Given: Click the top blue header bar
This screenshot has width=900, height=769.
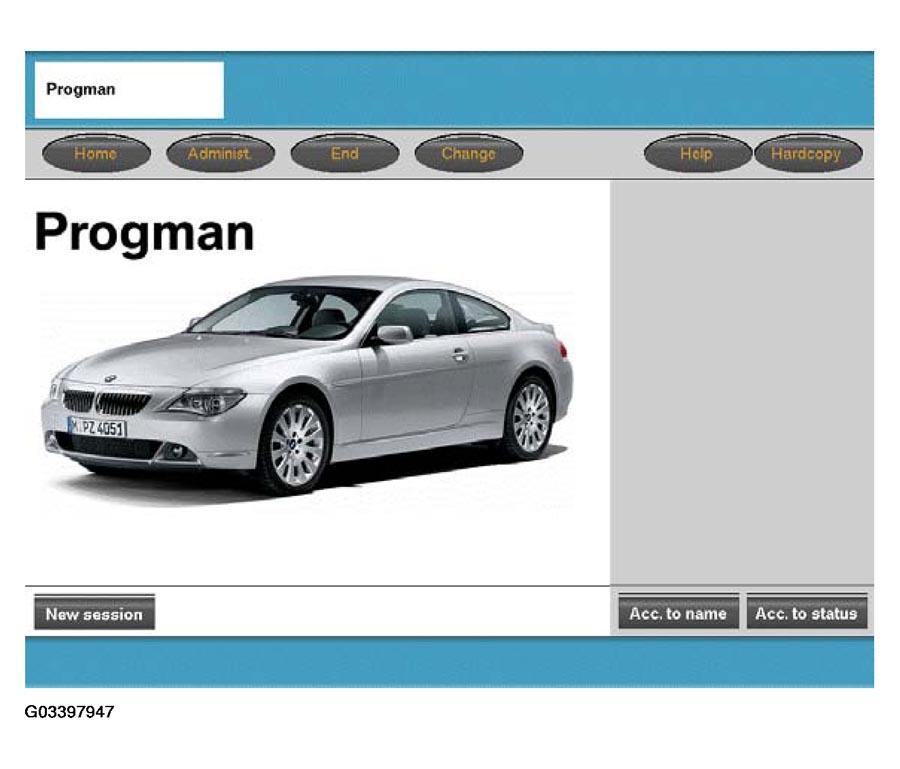Looking at the screenshot, I should tap(548, 90).
